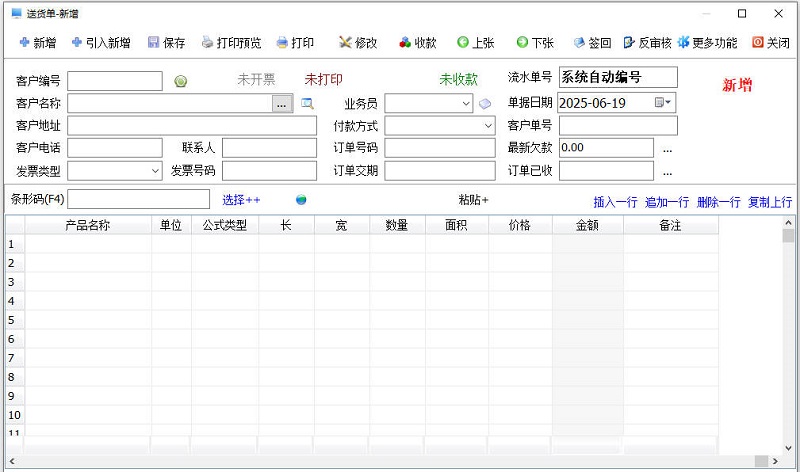
Task: Click the 面积 column header
Action: click(x=457, y=225)
